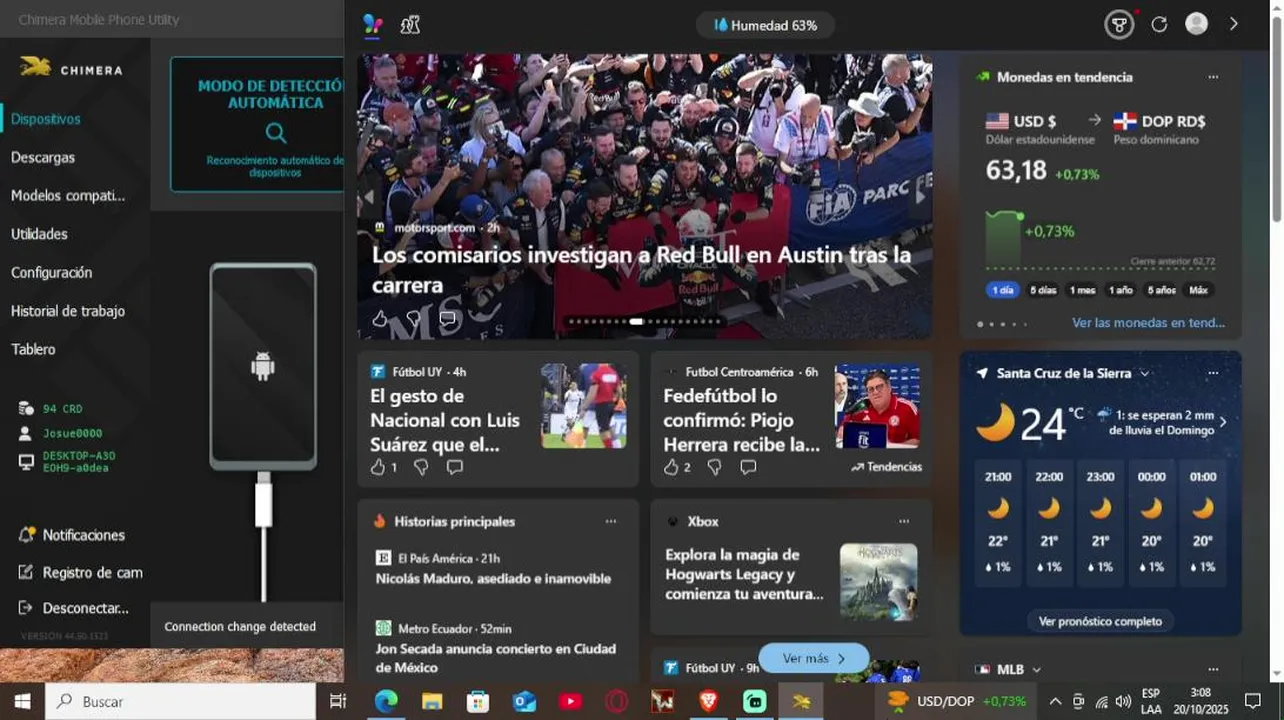Image resolution: width=1284 pixels, height=720 pixels.
Task: Select the 1 día chart range
Action: click(1002, 290)
